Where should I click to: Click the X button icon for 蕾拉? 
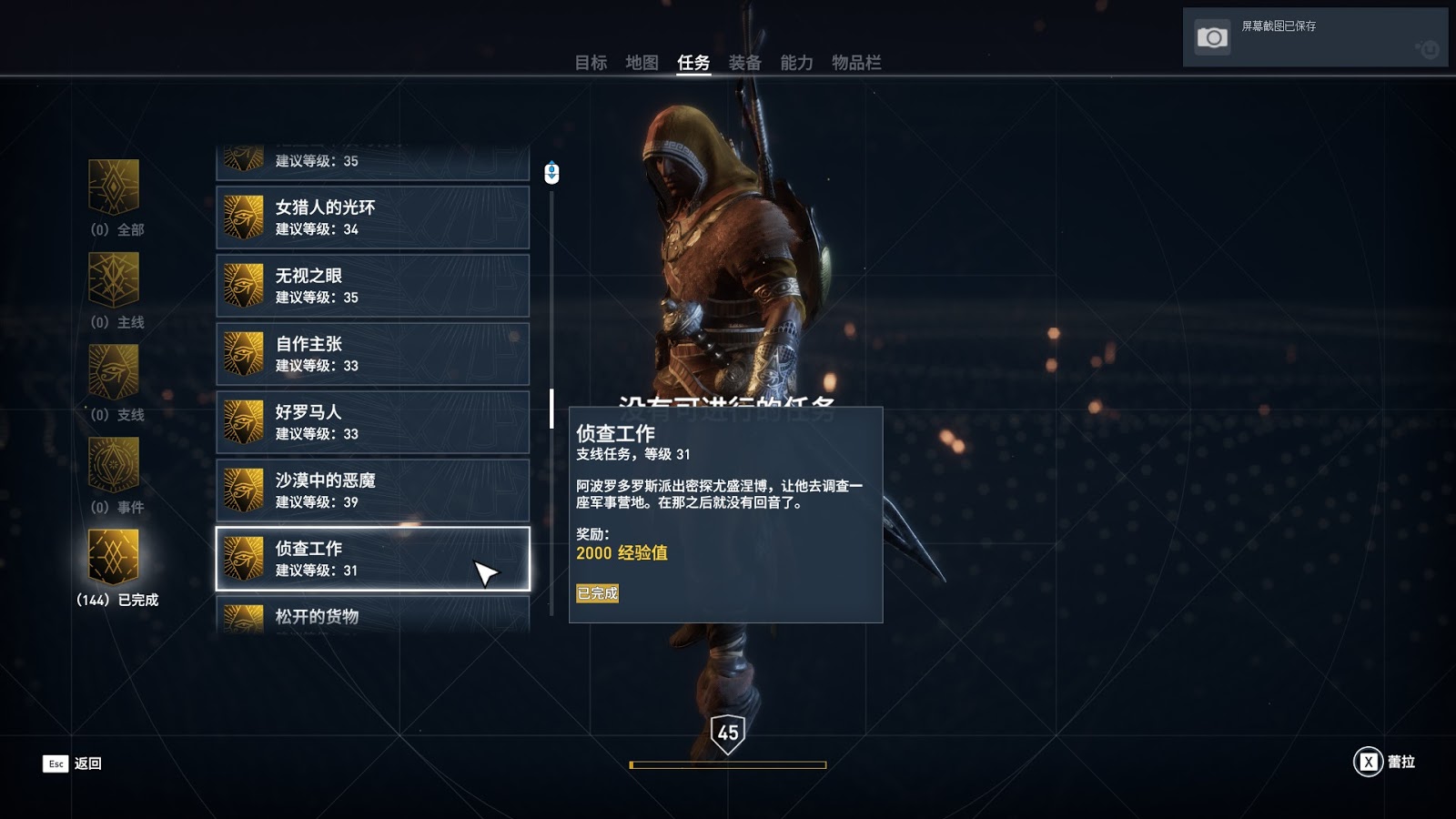(1368, 762)
